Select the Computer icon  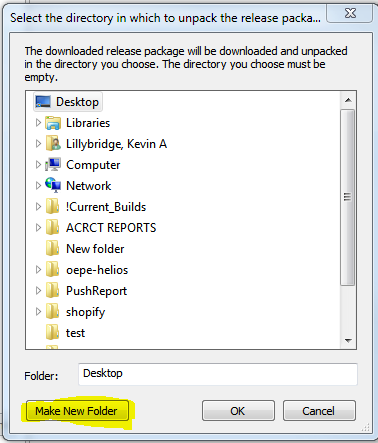pos(53,165)
